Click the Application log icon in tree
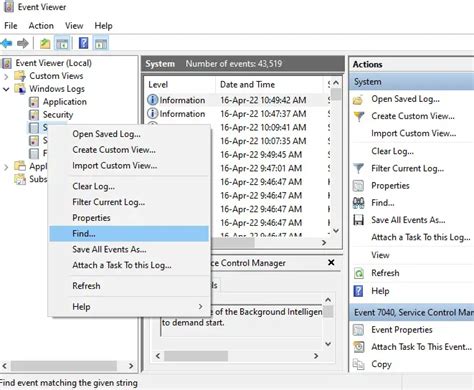The width and height of the screenshot is (474, 390). coord(34,102)
